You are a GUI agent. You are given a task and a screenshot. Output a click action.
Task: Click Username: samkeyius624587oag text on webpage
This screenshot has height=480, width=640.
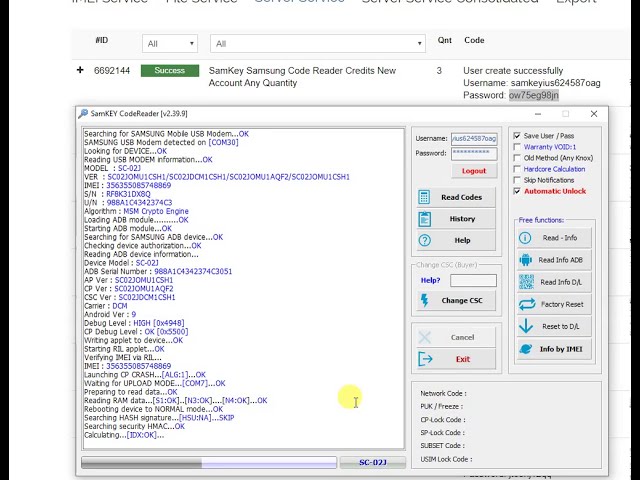tap(531, 83)
